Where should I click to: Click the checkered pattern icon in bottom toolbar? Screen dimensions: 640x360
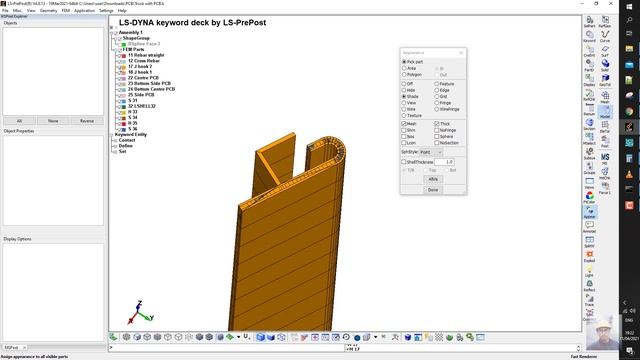click(x=439, y=337)
